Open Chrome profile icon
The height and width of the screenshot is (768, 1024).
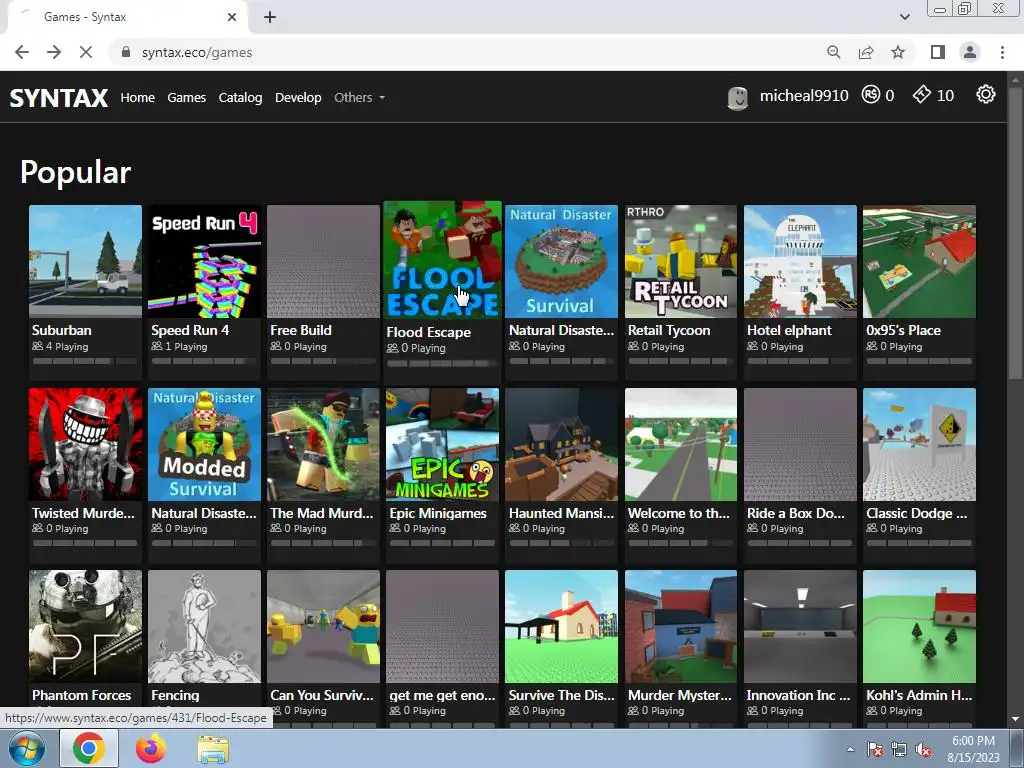pyautogui.click(x=970, y=52)
